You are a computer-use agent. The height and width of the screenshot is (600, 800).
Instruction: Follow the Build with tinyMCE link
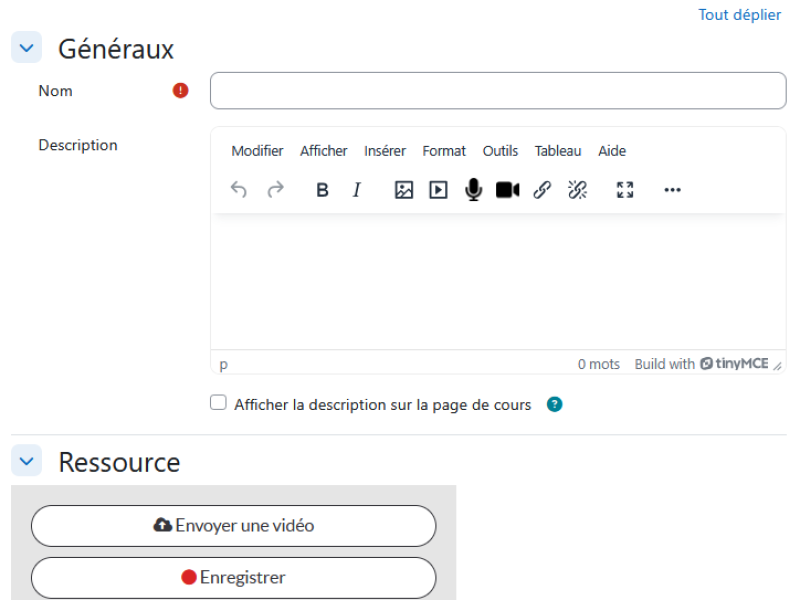[x=702, y=364]
